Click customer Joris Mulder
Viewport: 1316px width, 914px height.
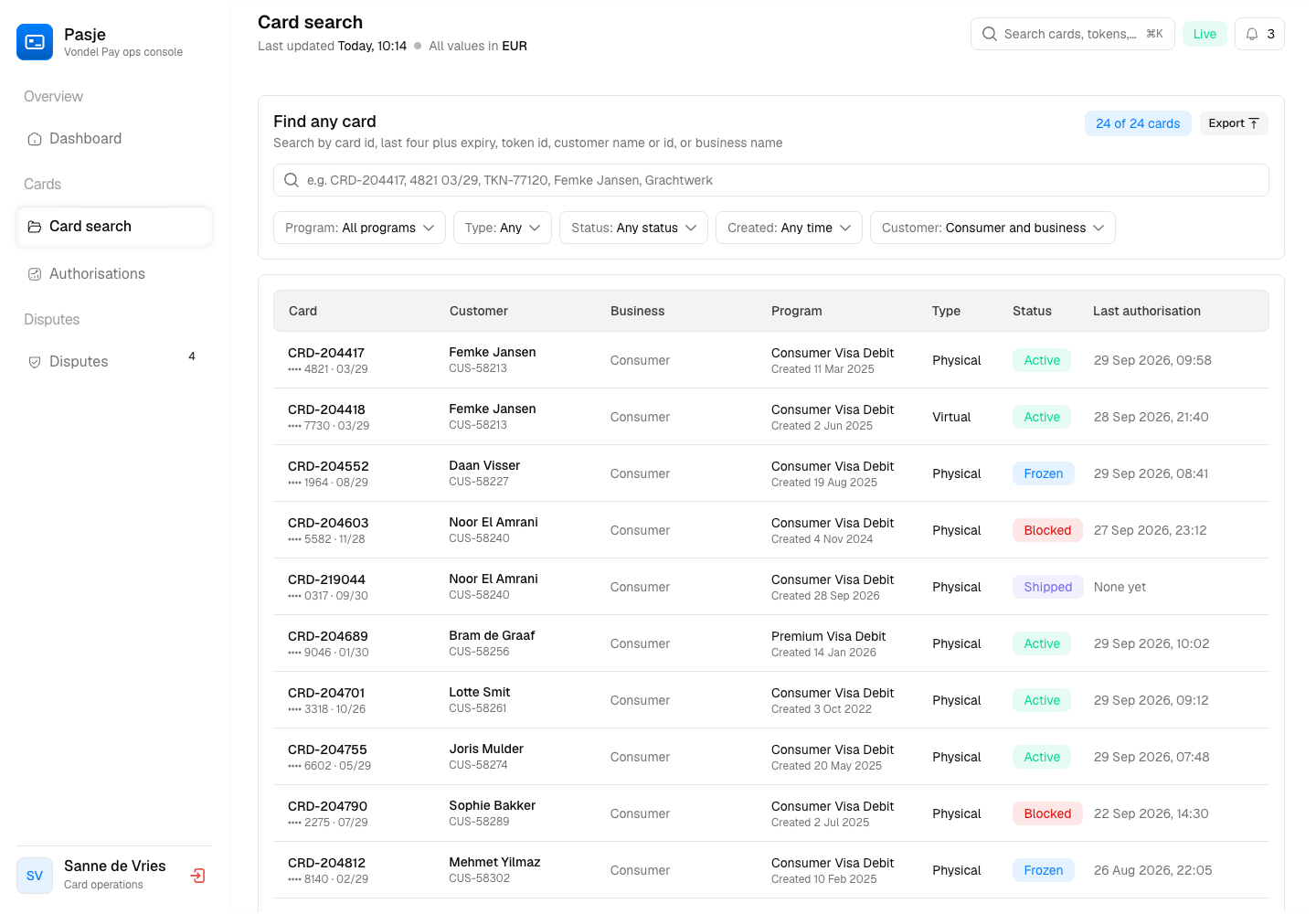coord(486,749)
